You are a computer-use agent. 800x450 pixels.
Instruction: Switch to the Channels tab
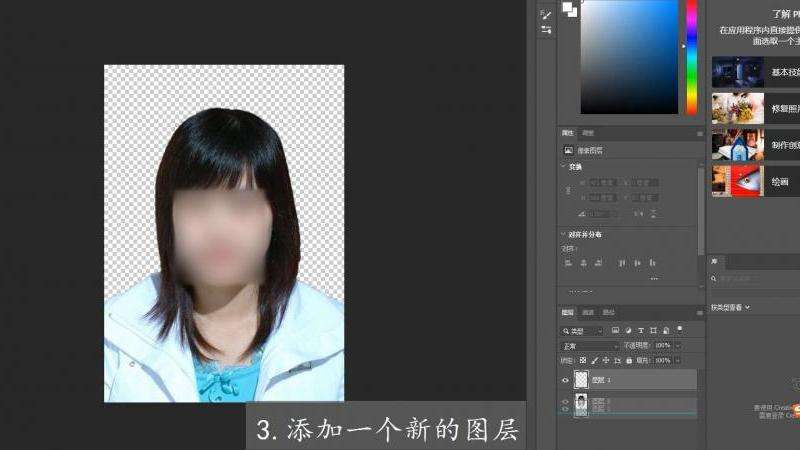(x=588, y=312)
